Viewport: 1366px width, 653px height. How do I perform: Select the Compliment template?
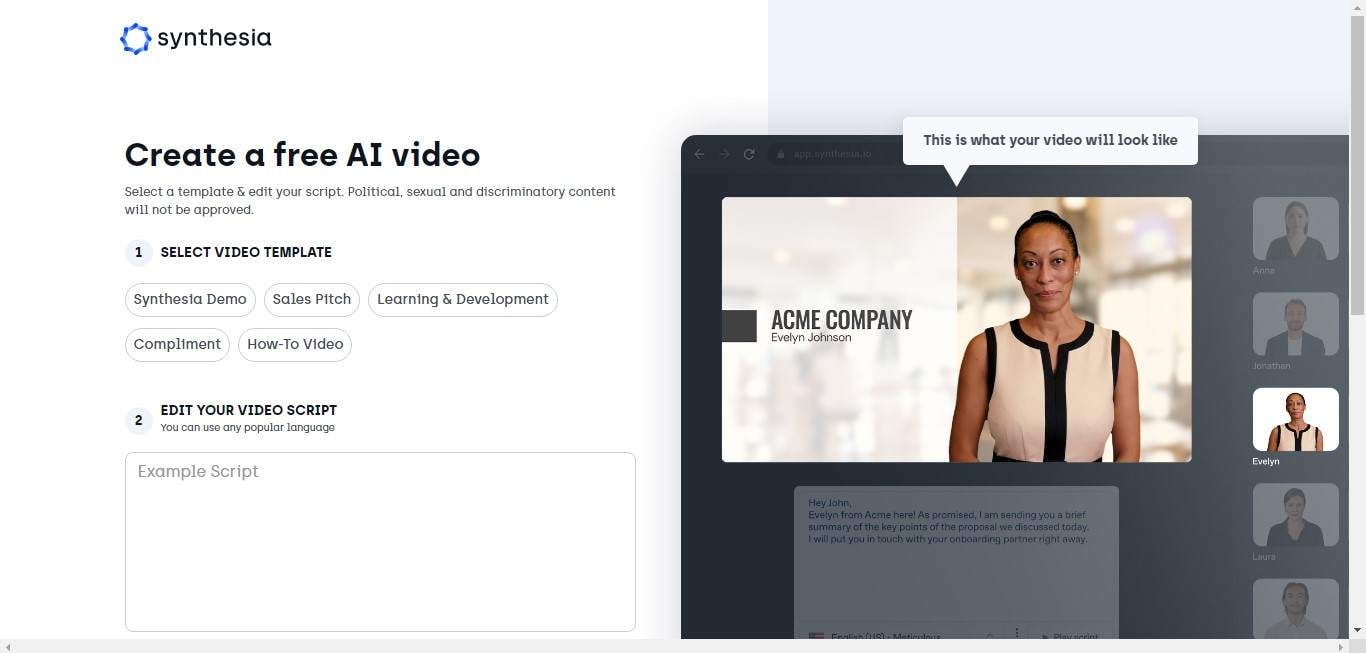pyautogui.click(x=177, y=344)
